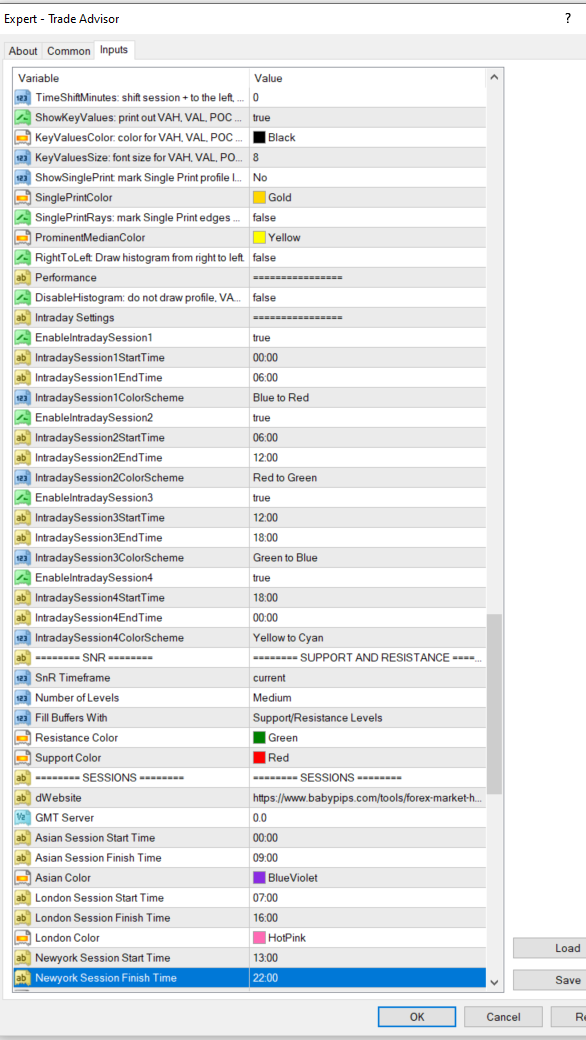The width and height of the screenshot is (586, 1040).
Task: Open Fill Buffers With value dropdown
Action: click(x=367, y=717)
